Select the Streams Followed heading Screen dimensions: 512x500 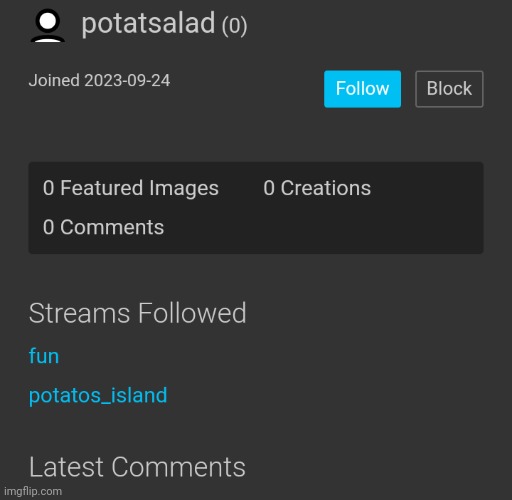click(x=137, y=313)
